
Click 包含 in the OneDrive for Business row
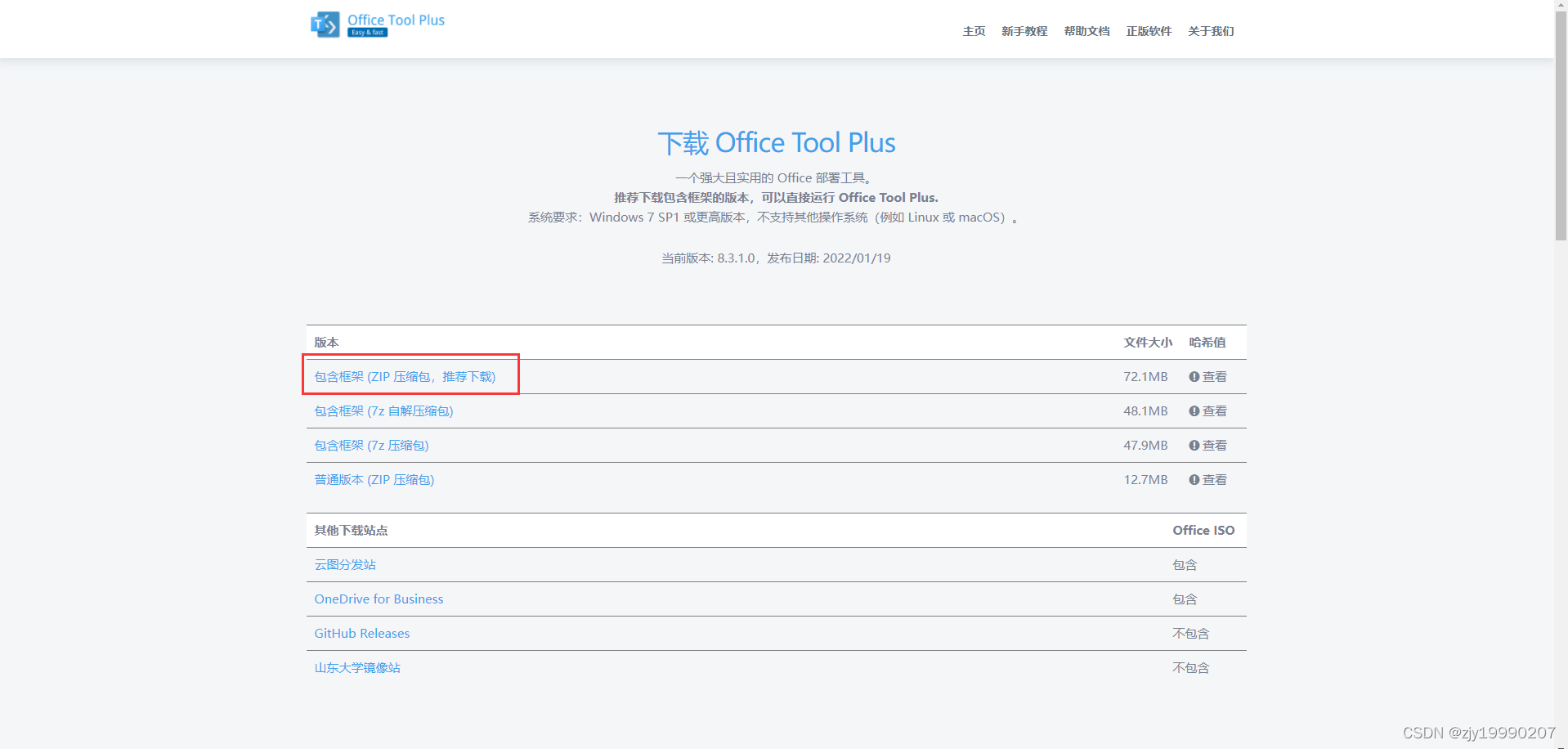point(1185,599)
